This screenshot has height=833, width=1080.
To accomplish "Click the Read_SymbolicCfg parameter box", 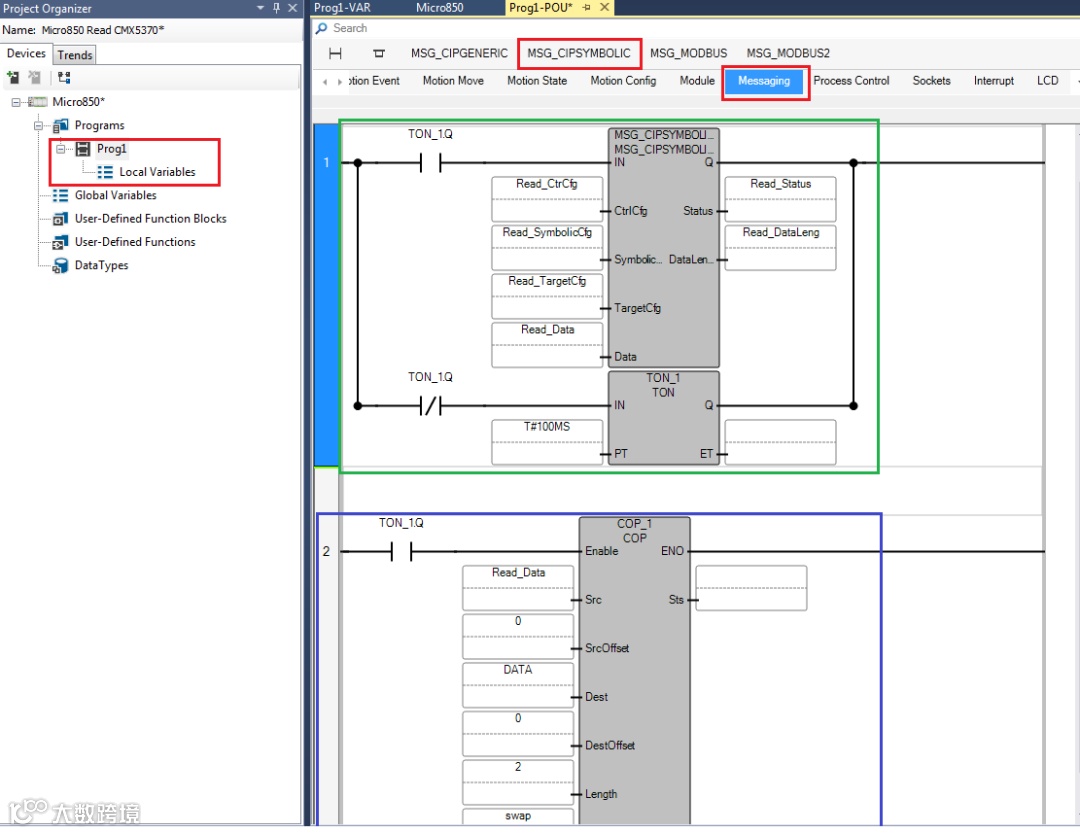I will click(x=547, y=247).
